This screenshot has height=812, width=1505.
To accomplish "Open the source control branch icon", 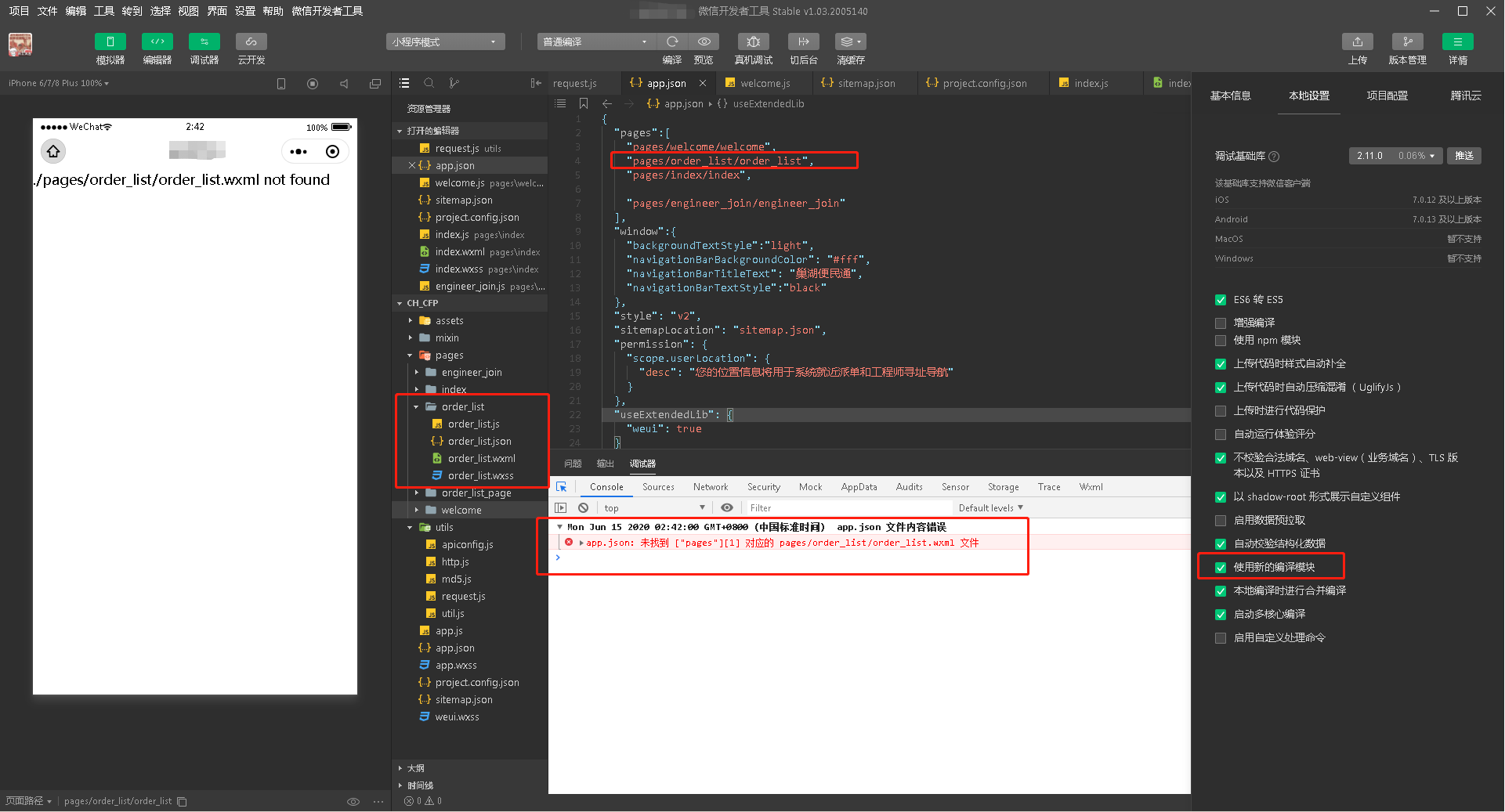I will [454, 83].
